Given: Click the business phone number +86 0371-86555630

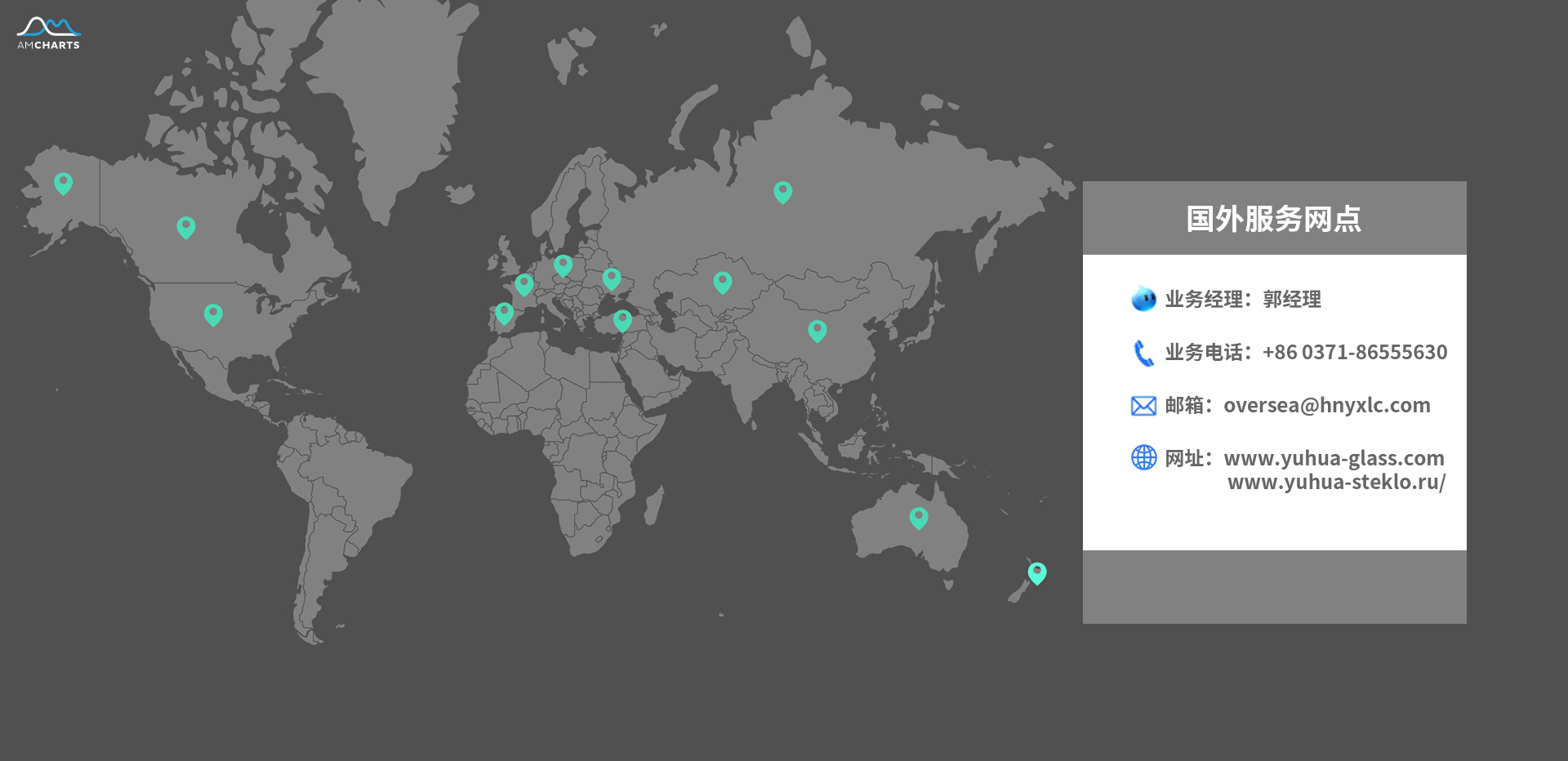Looking at the screenshot, I should pyautogui.click(x=1354, y=352).
